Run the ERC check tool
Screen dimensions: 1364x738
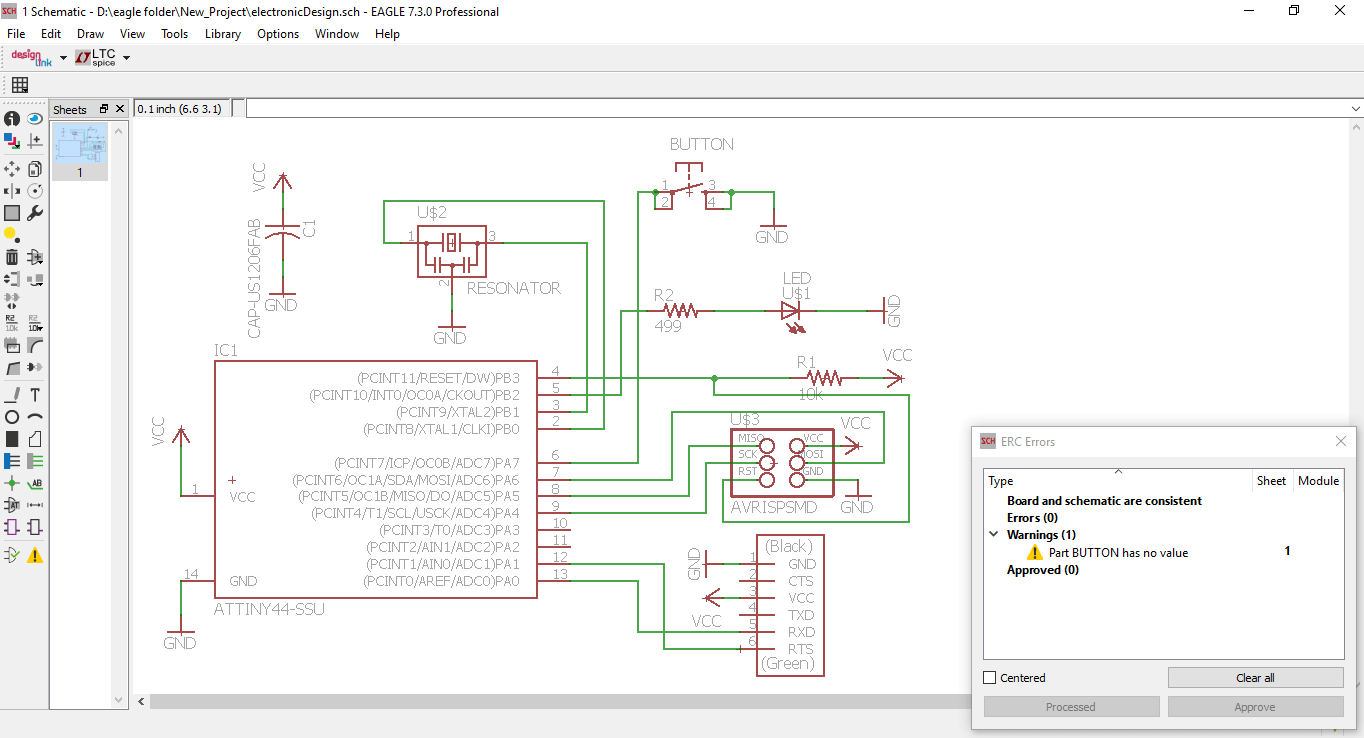12,555
